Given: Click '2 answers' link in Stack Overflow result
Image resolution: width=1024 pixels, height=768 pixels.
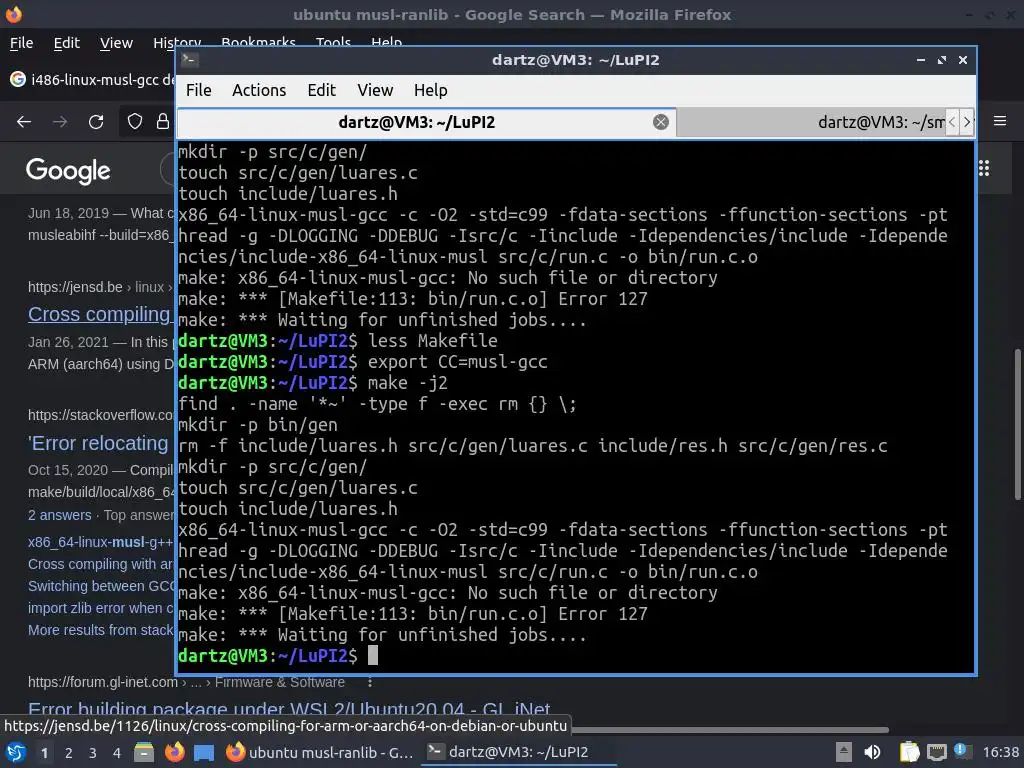Looking at the screenshot, I should (x=59, y=515).
